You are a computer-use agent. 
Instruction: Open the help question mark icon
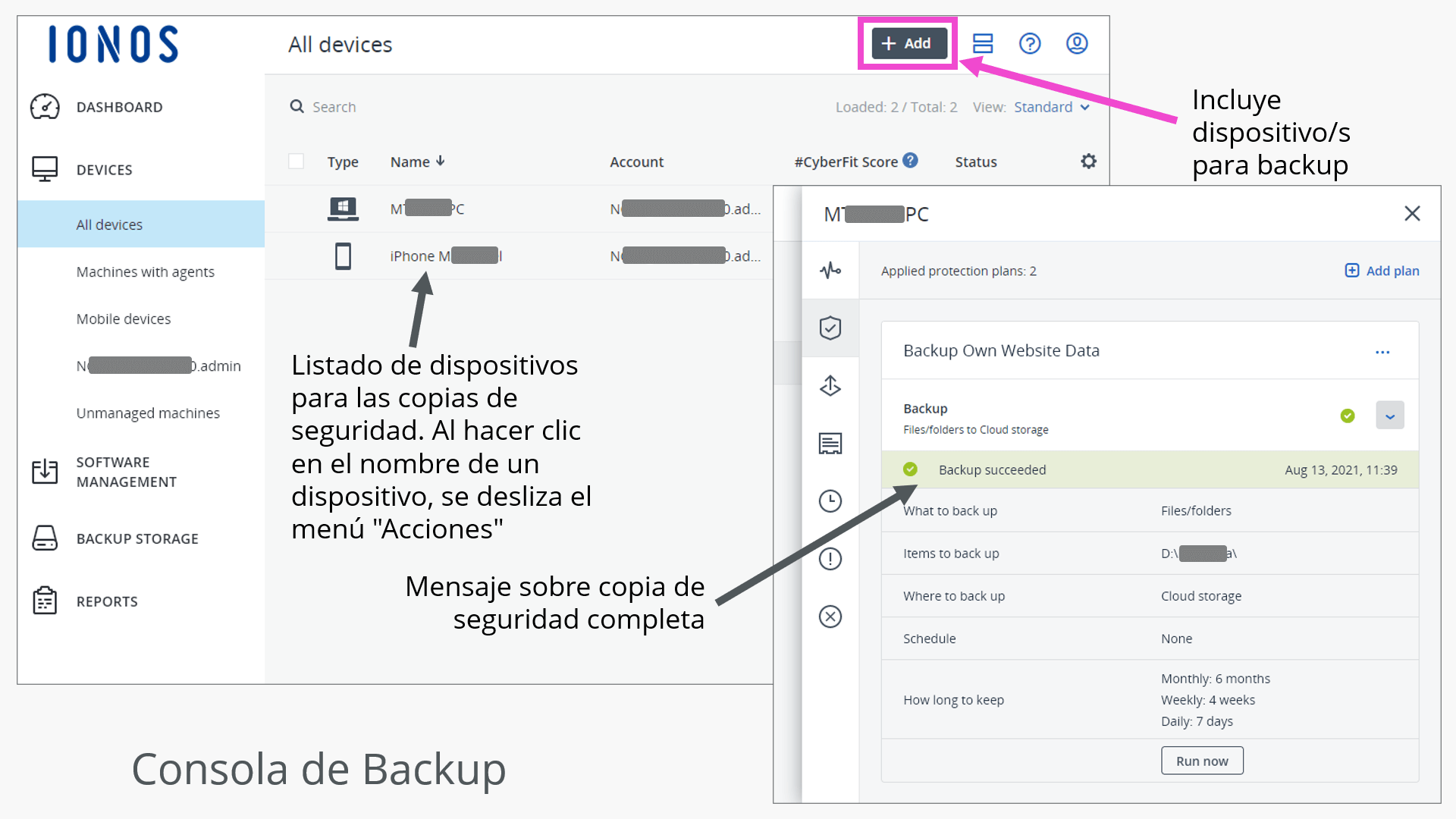(1029, 43)
